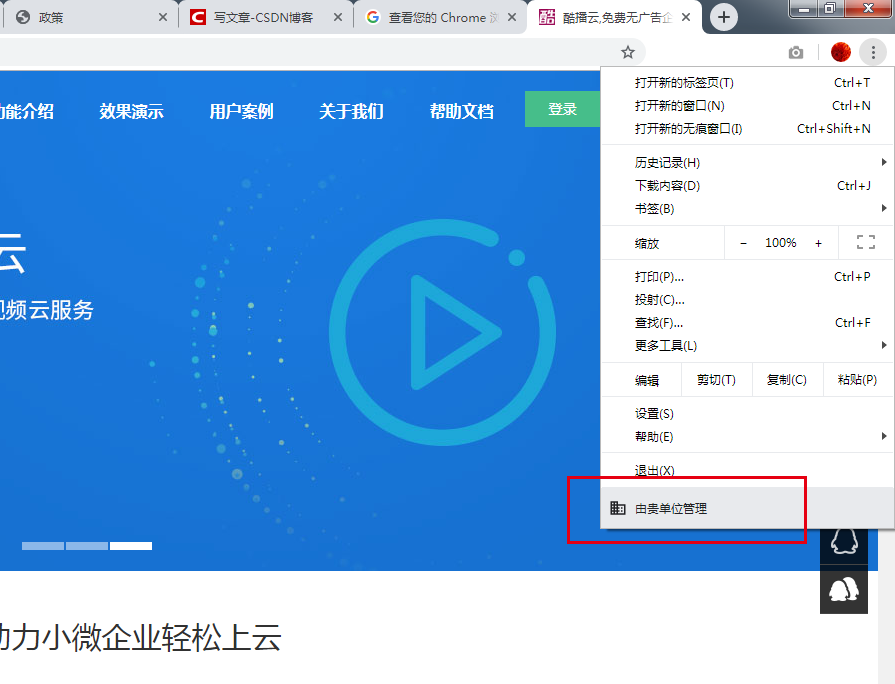Open the 帮助文档 navigation link
Viewport: 895px width, 684px height.
(x=462, y=110)
